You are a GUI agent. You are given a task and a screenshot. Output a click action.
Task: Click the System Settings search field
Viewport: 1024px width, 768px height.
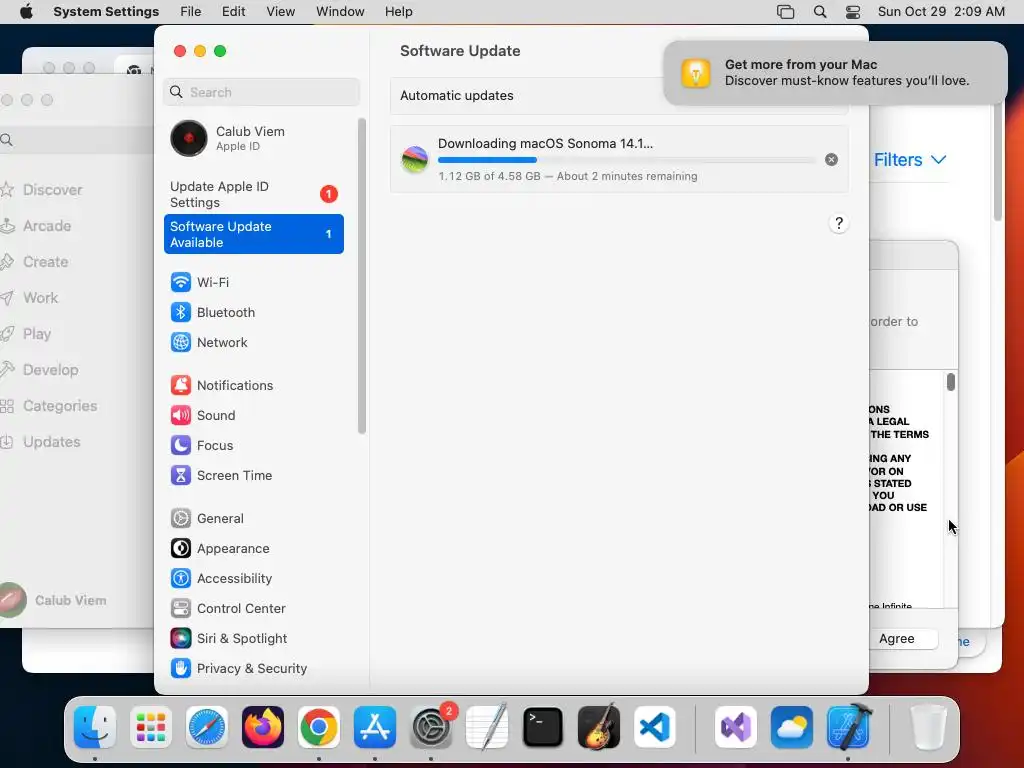click(261, 92)
